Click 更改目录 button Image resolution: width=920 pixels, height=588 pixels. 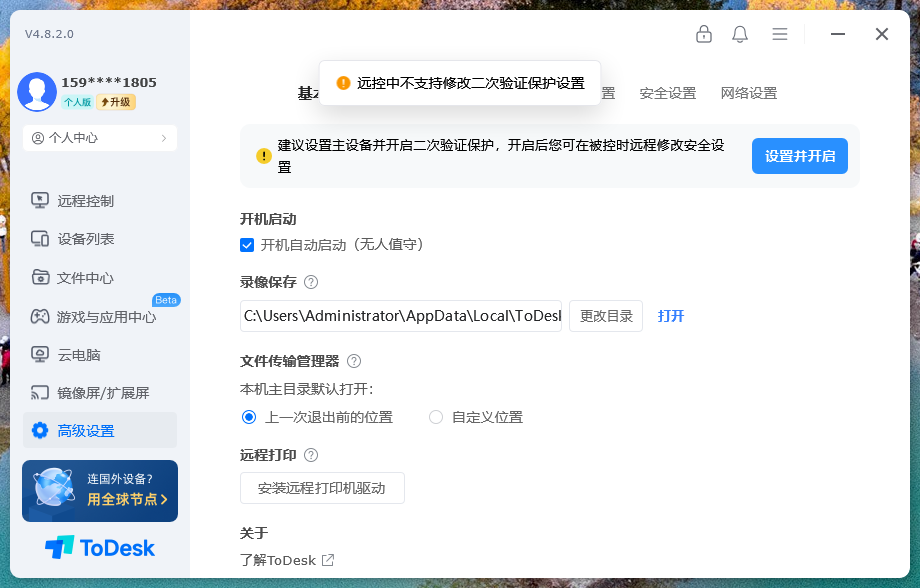click(x=606, y=316)
